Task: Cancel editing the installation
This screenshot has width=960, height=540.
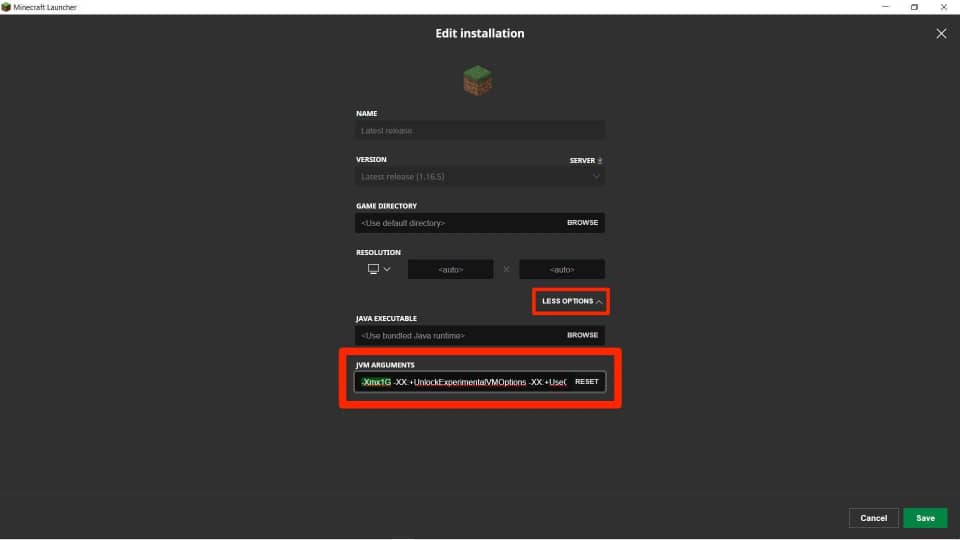Action: [874, 518]
